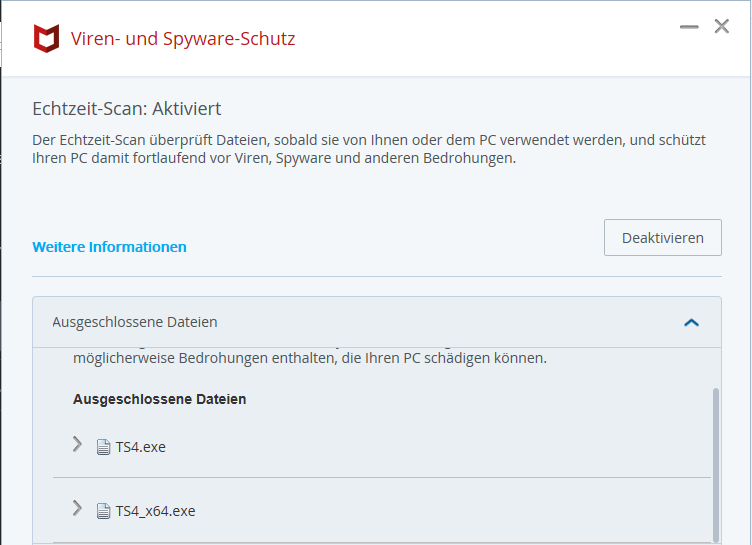
Task: Click the file icon next to TS4.exe
Action: tap(103, 447)
